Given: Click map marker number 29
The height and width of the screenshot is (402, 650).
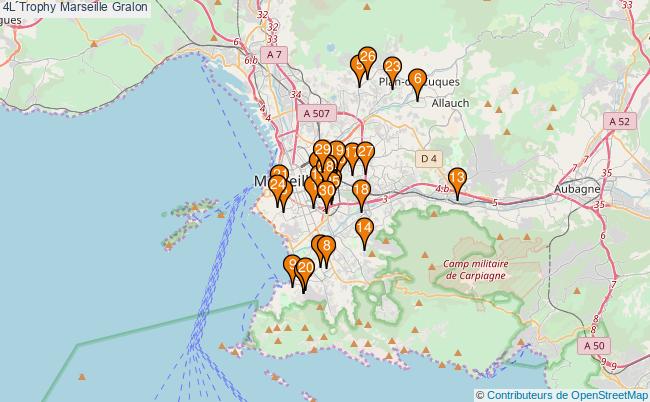Looking at the screenshot, I should coord(322,151).
